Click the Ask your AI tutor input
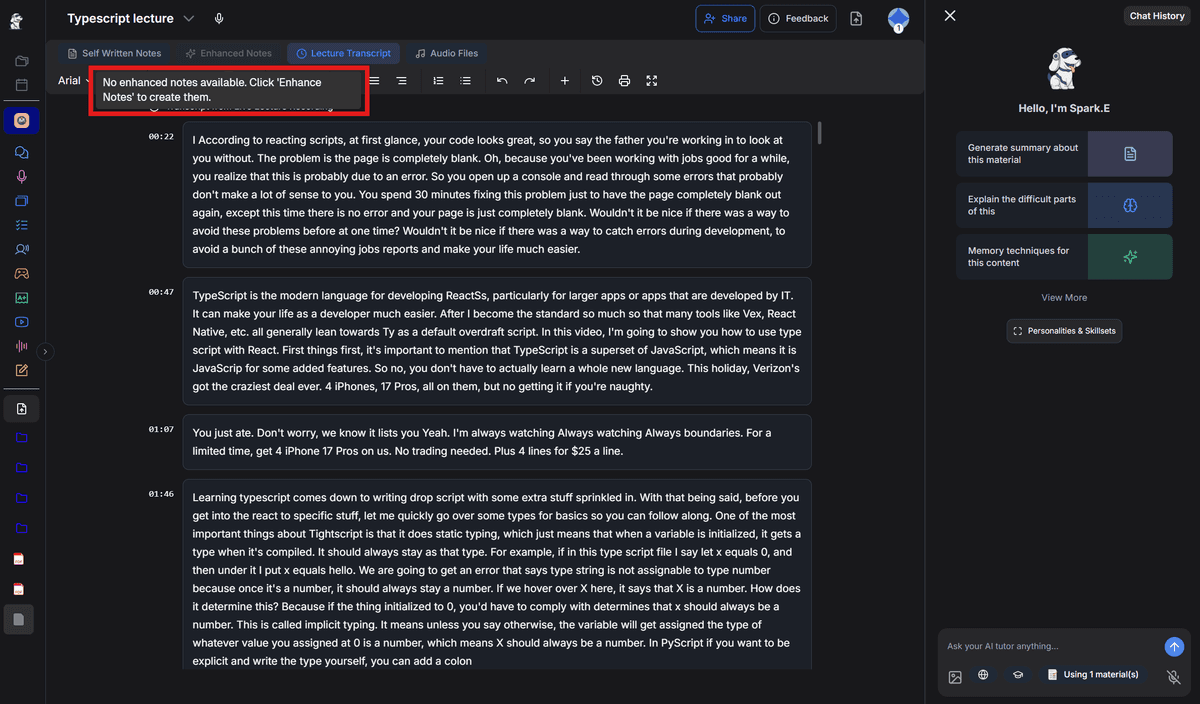 pos(1050,647)
